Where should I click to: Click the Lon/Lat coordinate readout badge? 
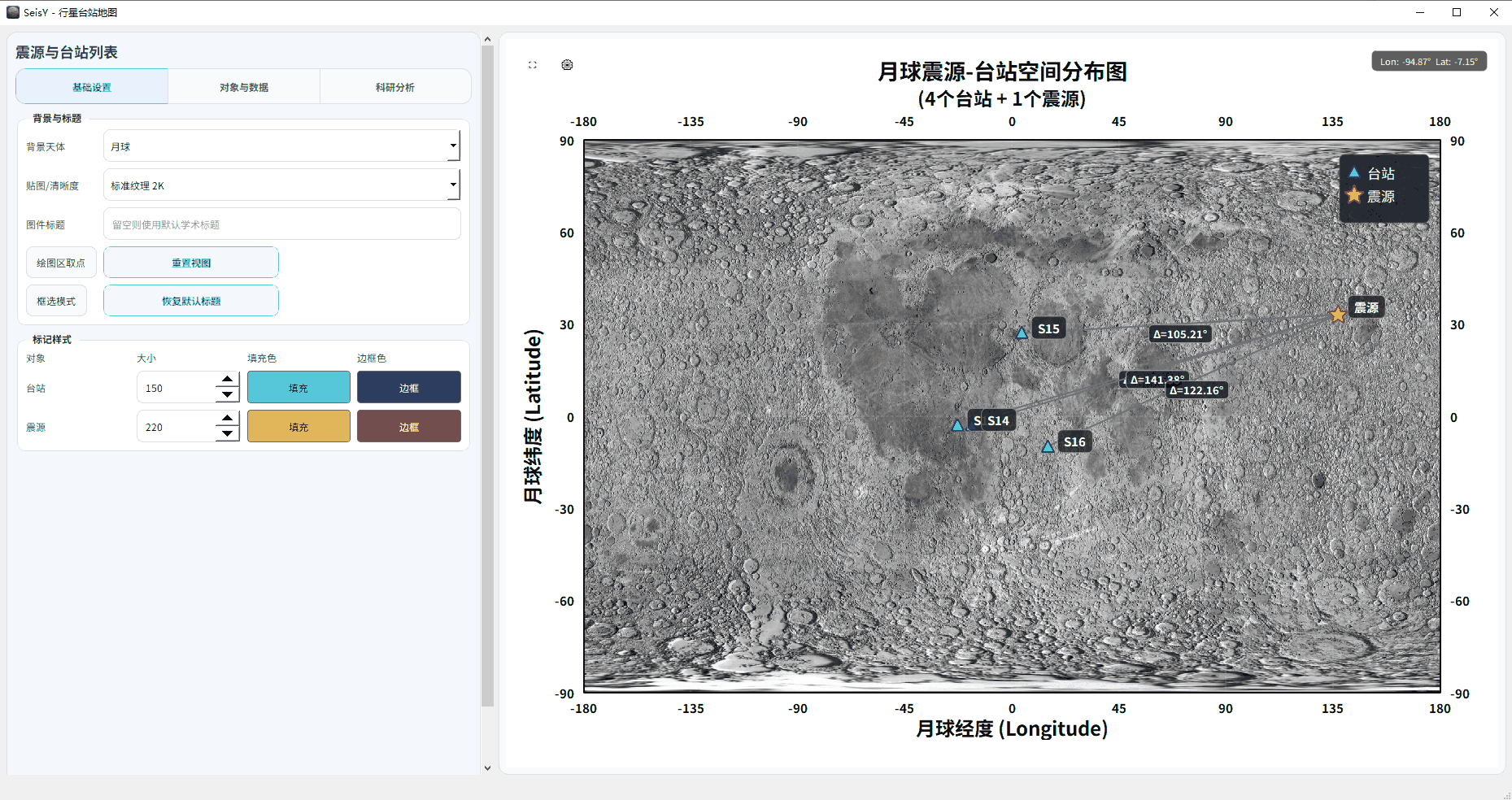pos(1429,62)
